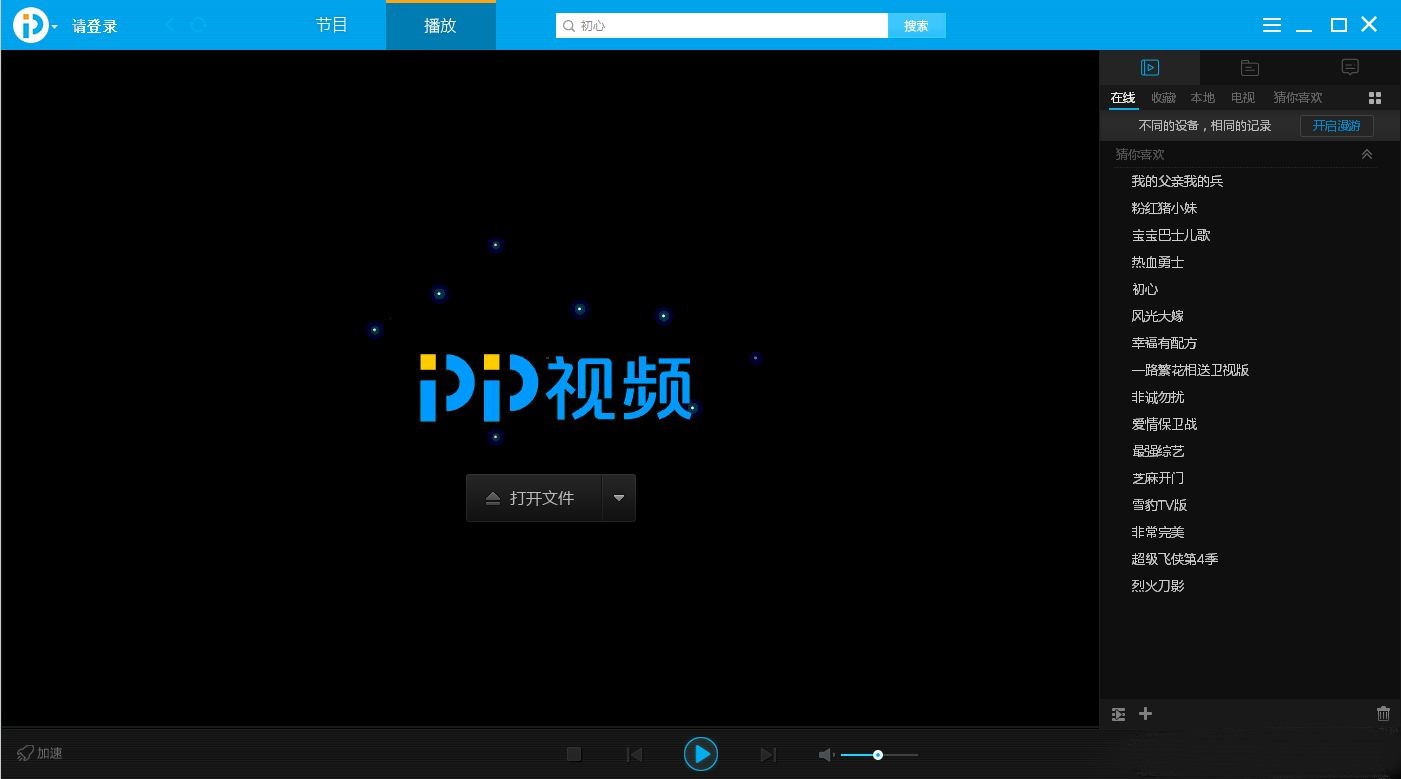Screen dimensions: 1401x779
Task: Click the search box with 初心
Action: [x=722, y=26]
